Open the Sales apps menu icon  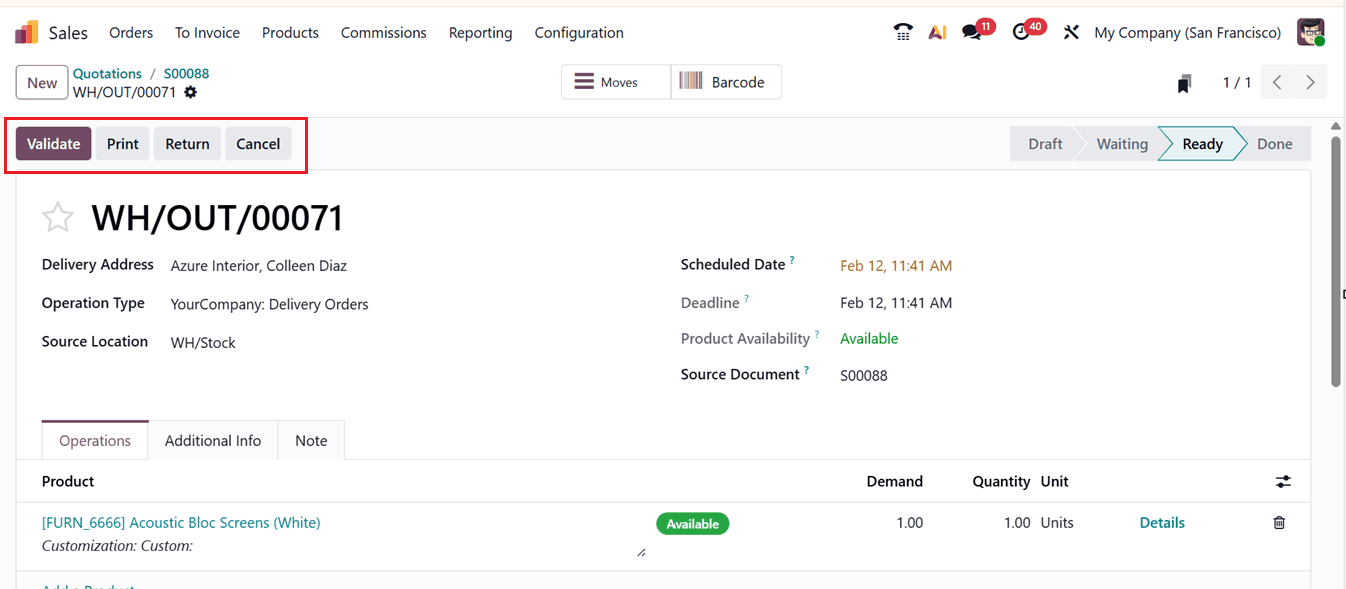pyautogui.click(x=26, y=31)
